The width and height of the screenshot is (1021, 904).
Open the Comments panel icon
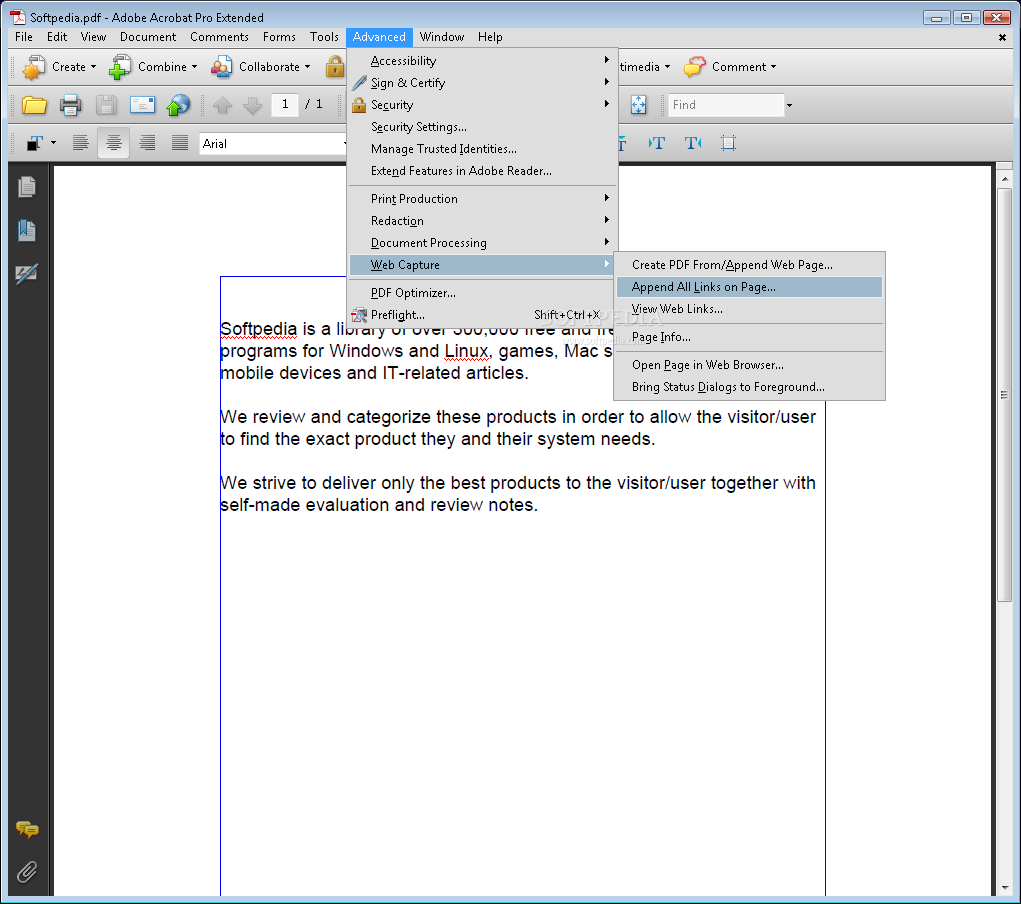[x=27, y=829]
